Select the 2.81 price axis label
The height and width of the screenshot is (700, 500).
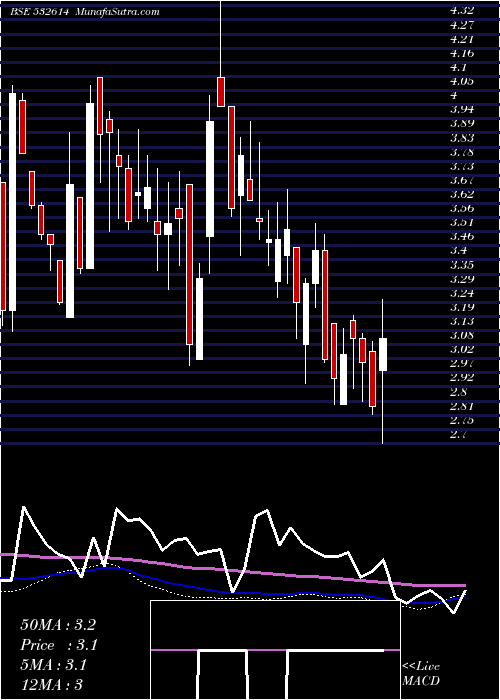461,407
